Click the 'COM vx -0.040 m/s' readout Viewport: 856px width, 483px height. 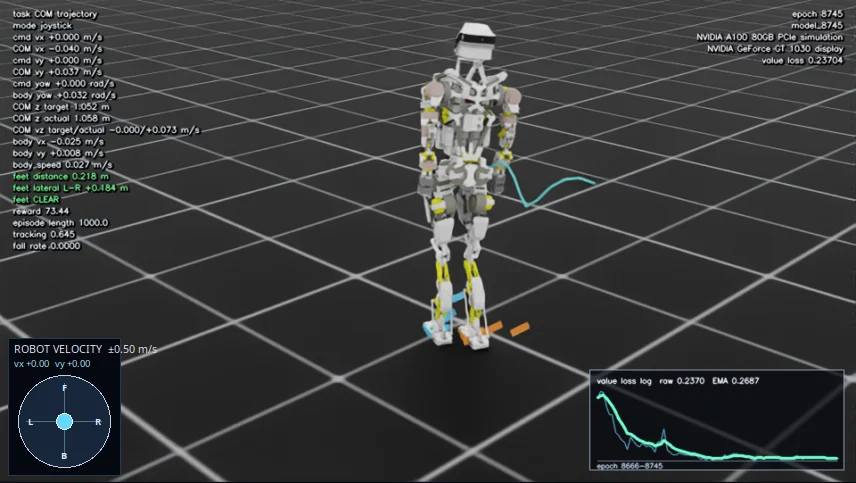tap(57, 49)
